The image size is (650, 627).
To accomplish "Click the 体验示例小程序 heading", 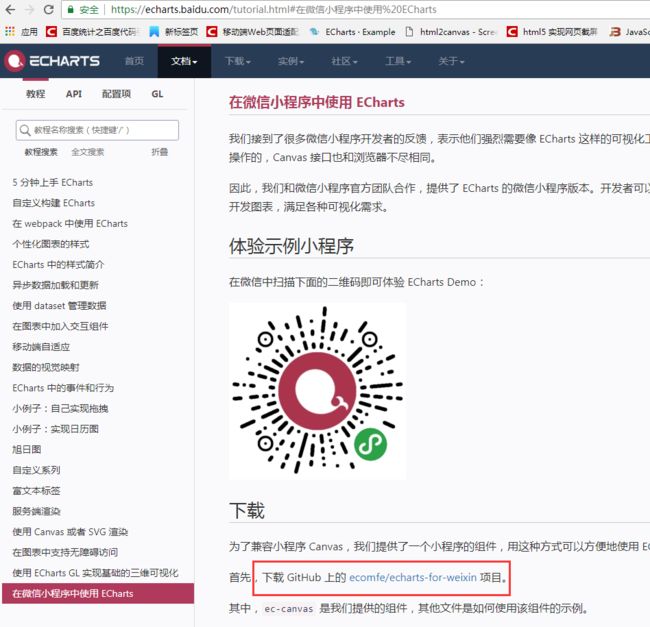I will tap(291, 246).
